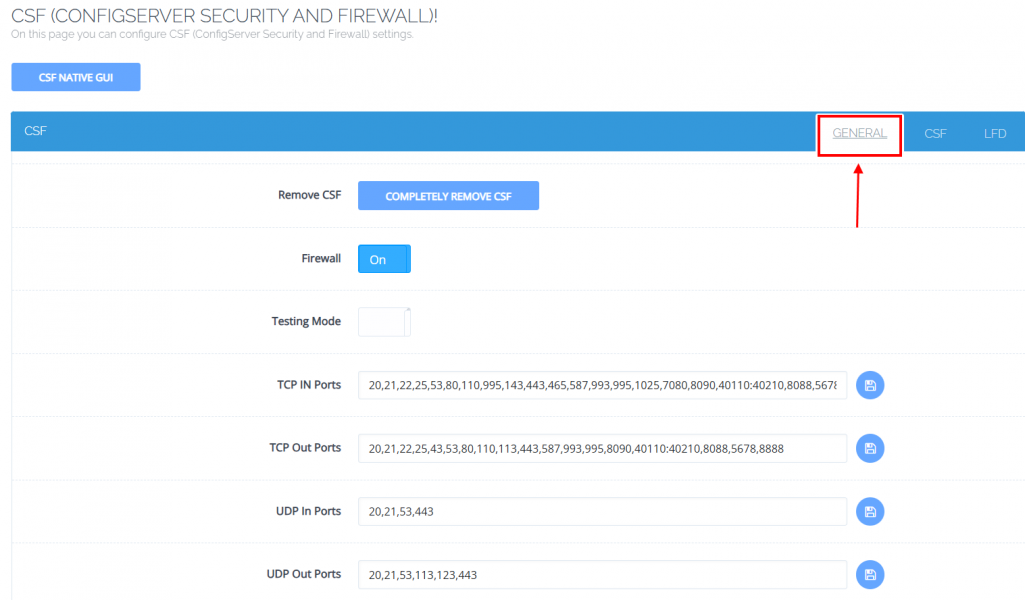Select the 'UDP In Ports' label
The image size is (1025, 600).
308,511
